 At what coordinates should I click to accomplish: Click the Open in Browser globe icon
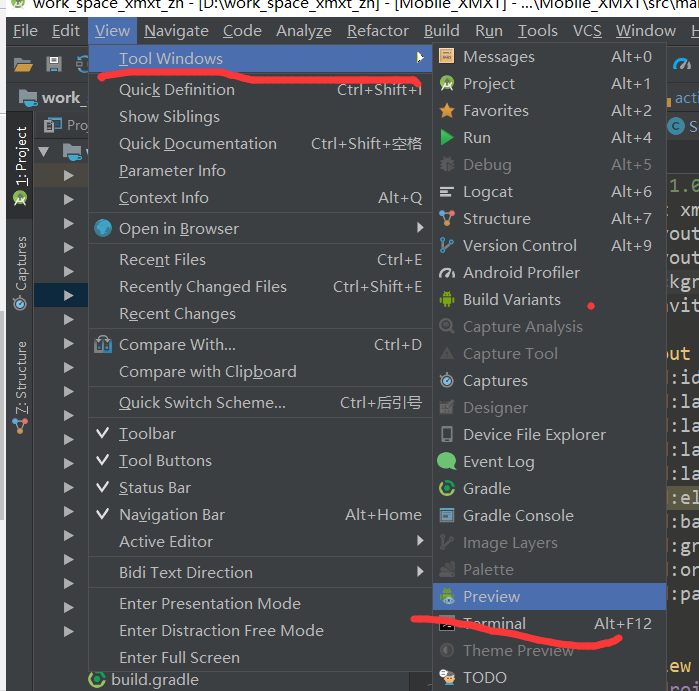103,228
